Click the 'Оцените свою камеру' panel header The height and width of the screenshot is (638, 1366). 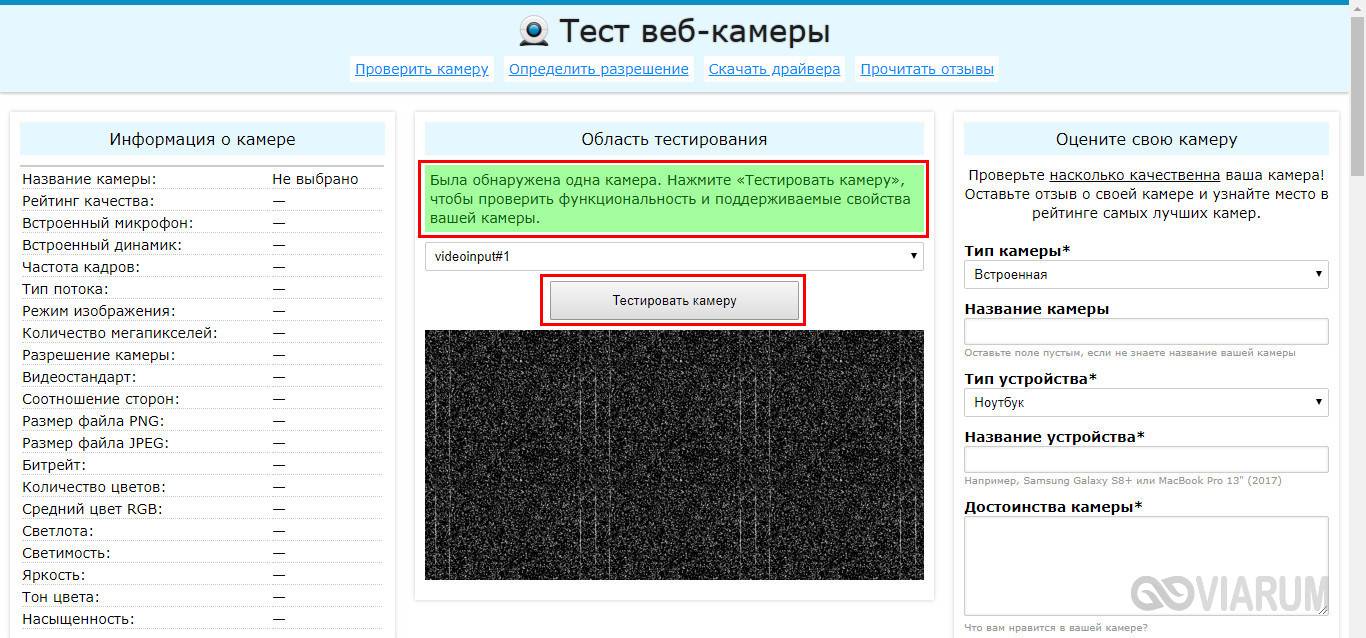pyautogui.click(x=1146, y=140)
